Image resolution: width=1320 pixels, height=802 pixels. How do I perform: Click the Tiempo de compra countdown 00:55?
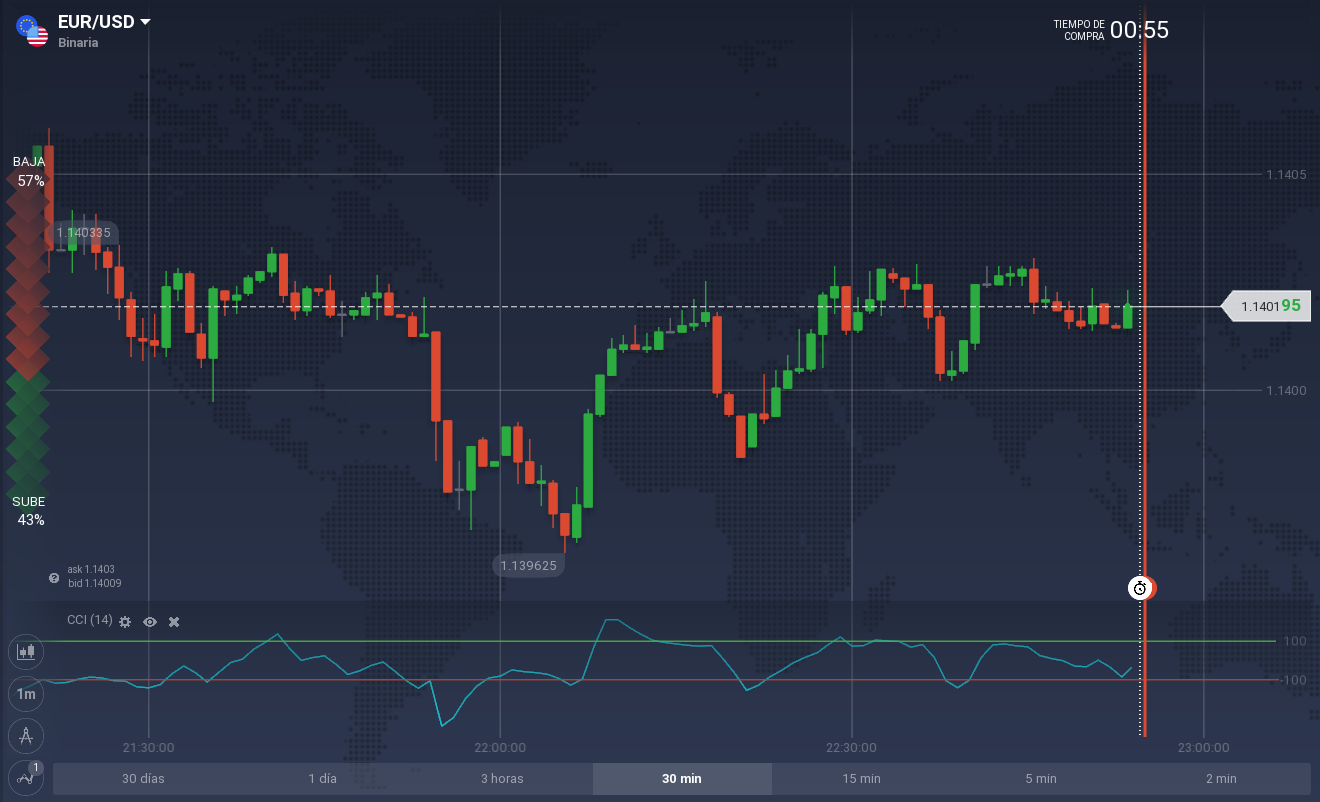1111,30
